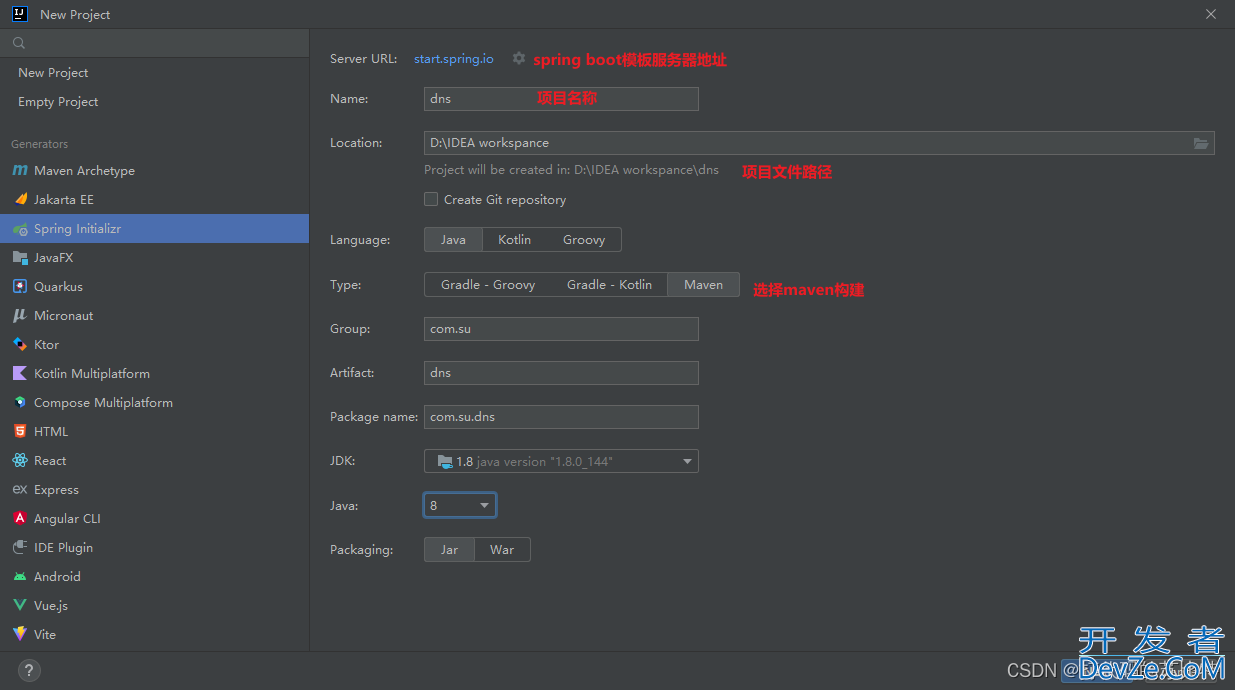The width and height of the screenshot is (1235, 690).
Task: Select the IDE Plugin generator icon
Action: click(x=20, y=548)
